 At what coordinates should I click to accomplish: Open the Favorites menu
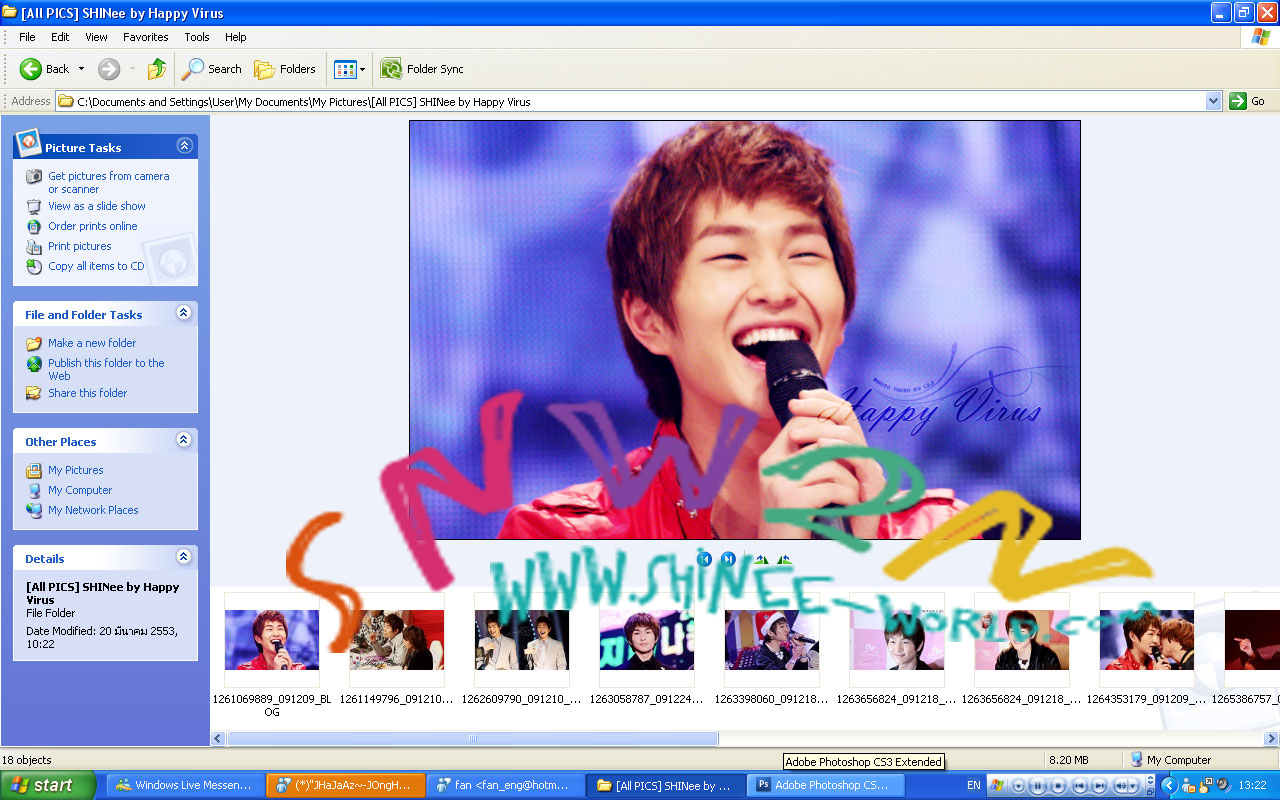(146, 37)
